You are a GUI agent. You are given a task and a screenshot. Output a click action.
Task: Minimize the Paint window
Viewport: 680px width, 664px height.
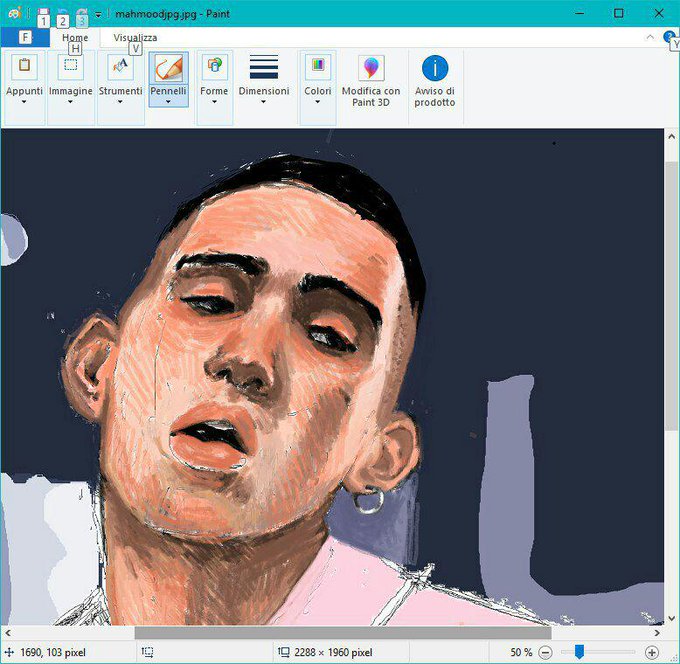tap(579, 13)
